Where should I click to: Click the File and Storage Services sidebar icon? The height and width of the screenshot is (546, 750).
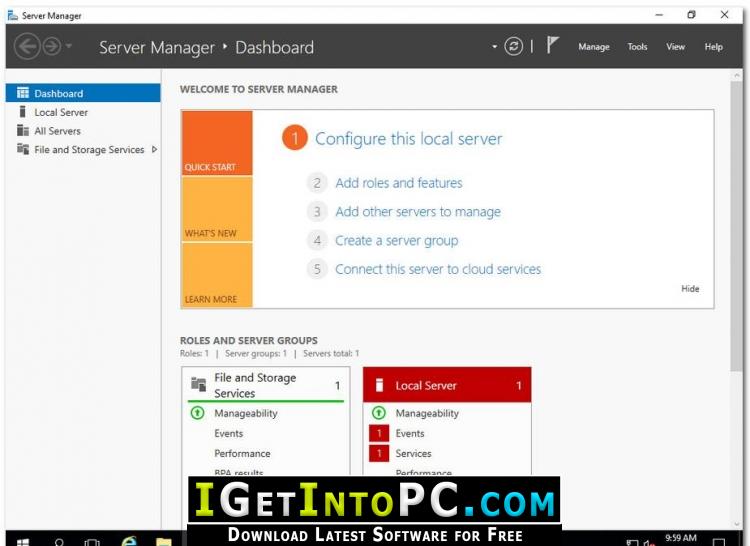click(22, 149)
